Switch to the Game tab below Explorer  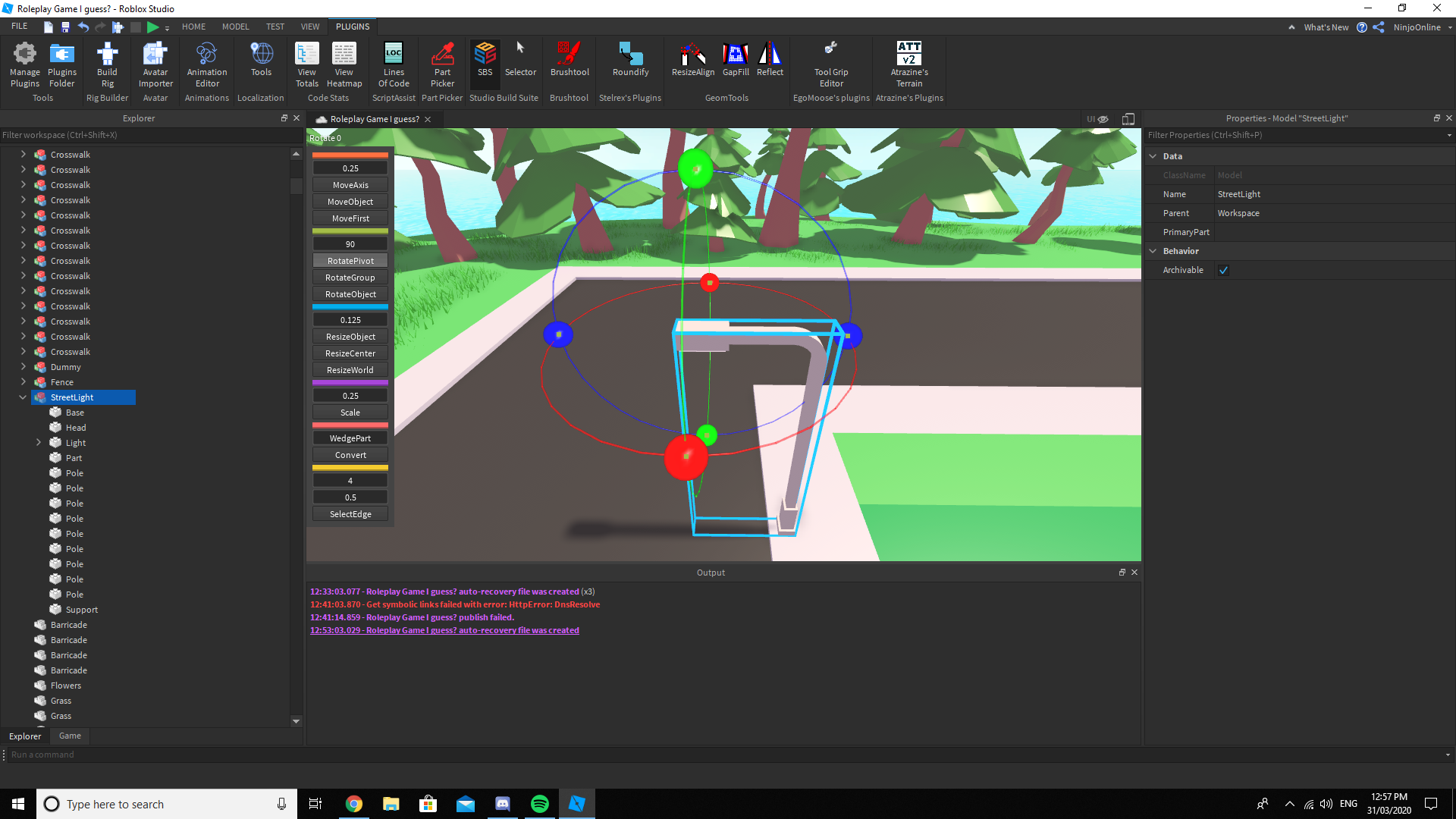click(x=70, y=736)
